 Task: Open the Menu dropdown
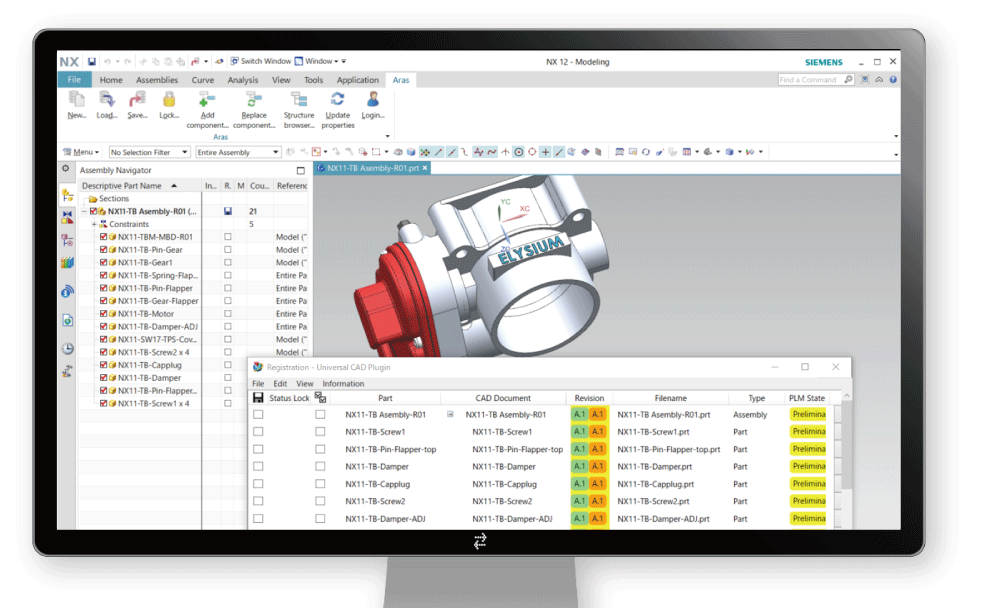tap(81, 152)
